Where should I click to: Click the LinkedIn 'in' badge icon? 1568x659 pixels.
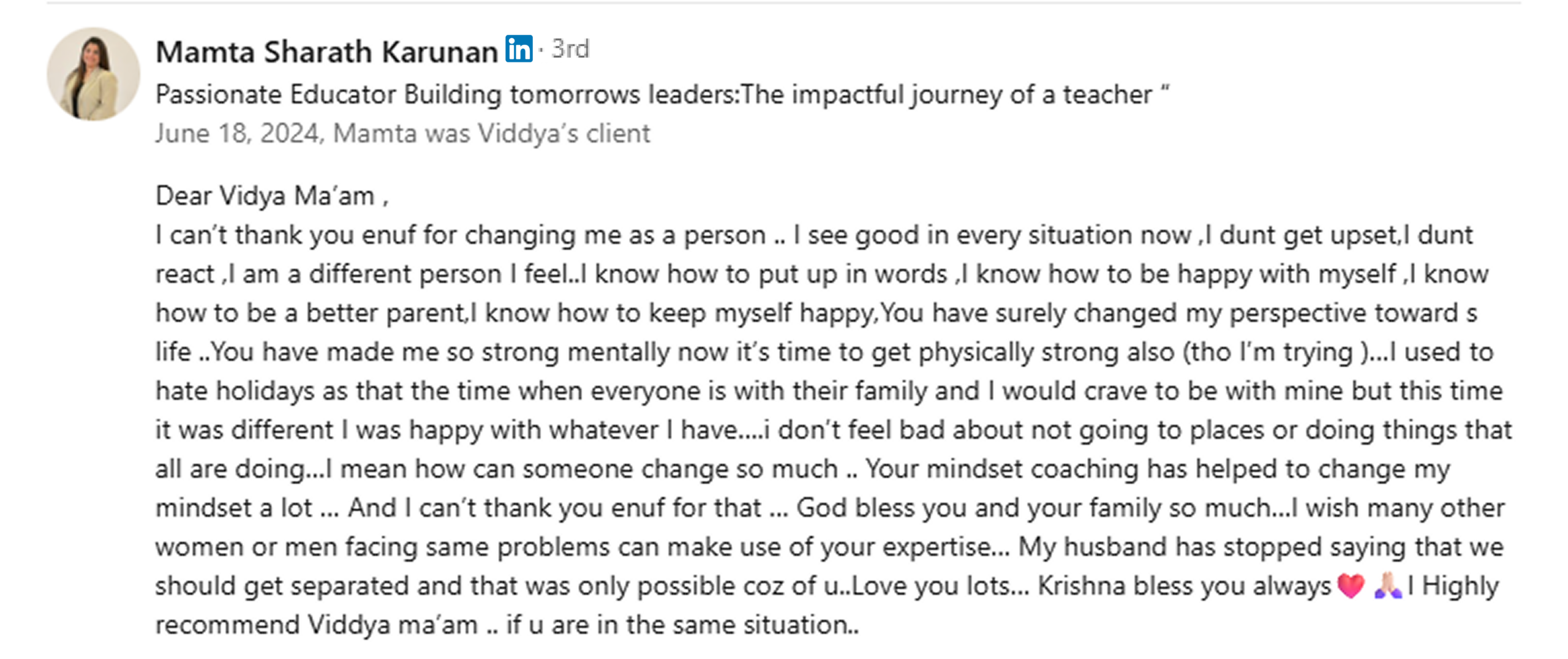[x=518, y=49]
